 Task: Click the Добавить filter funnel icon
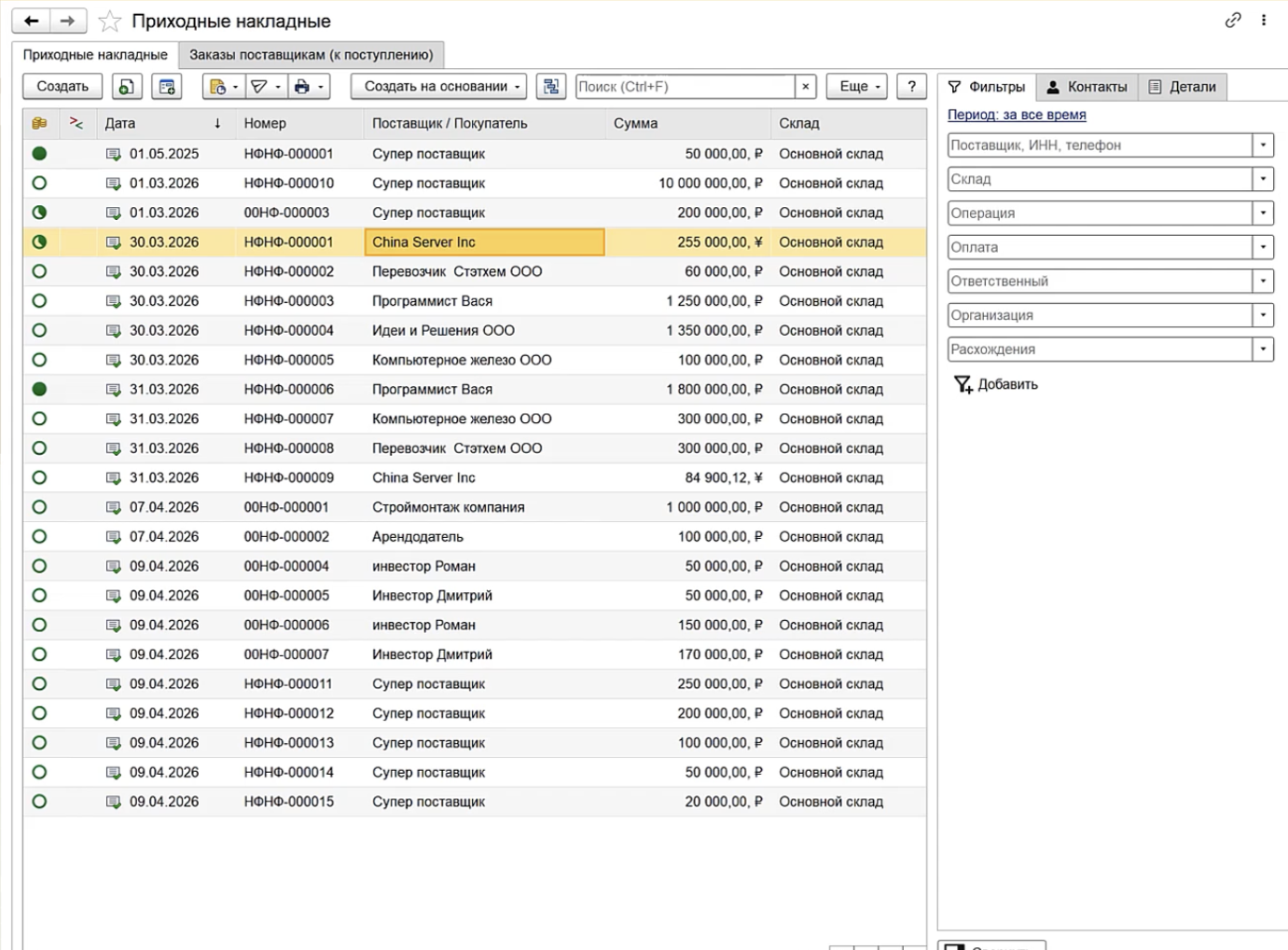963,384
